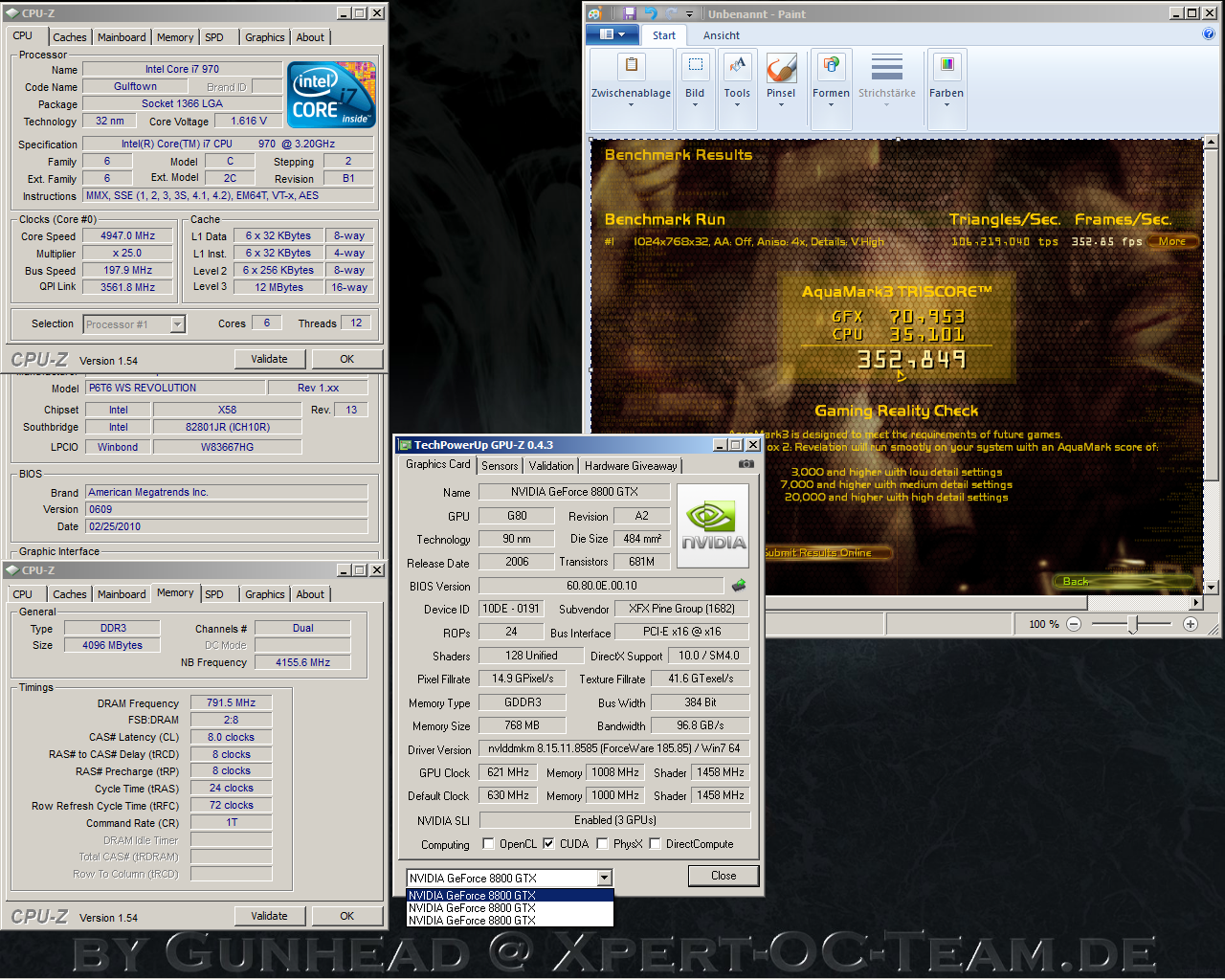
Task: Click the Paint vertical scrollbar up arrow
Action: [x=1212, y=143]
